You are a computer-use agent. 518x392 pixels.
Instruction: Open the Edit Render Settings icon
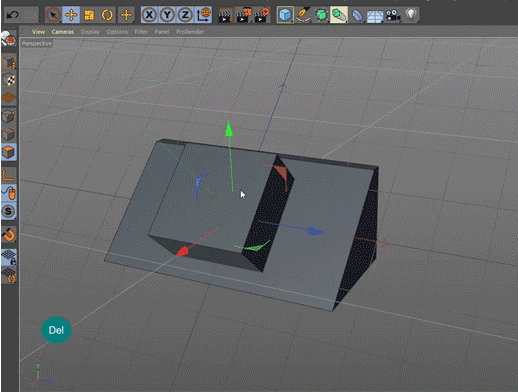[262, 15]
